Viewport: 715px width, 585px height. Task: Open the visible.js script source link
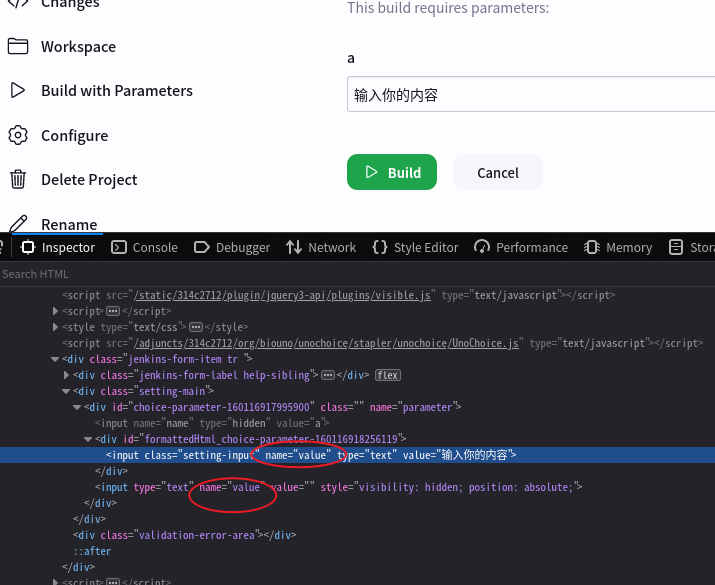[282, 295]
